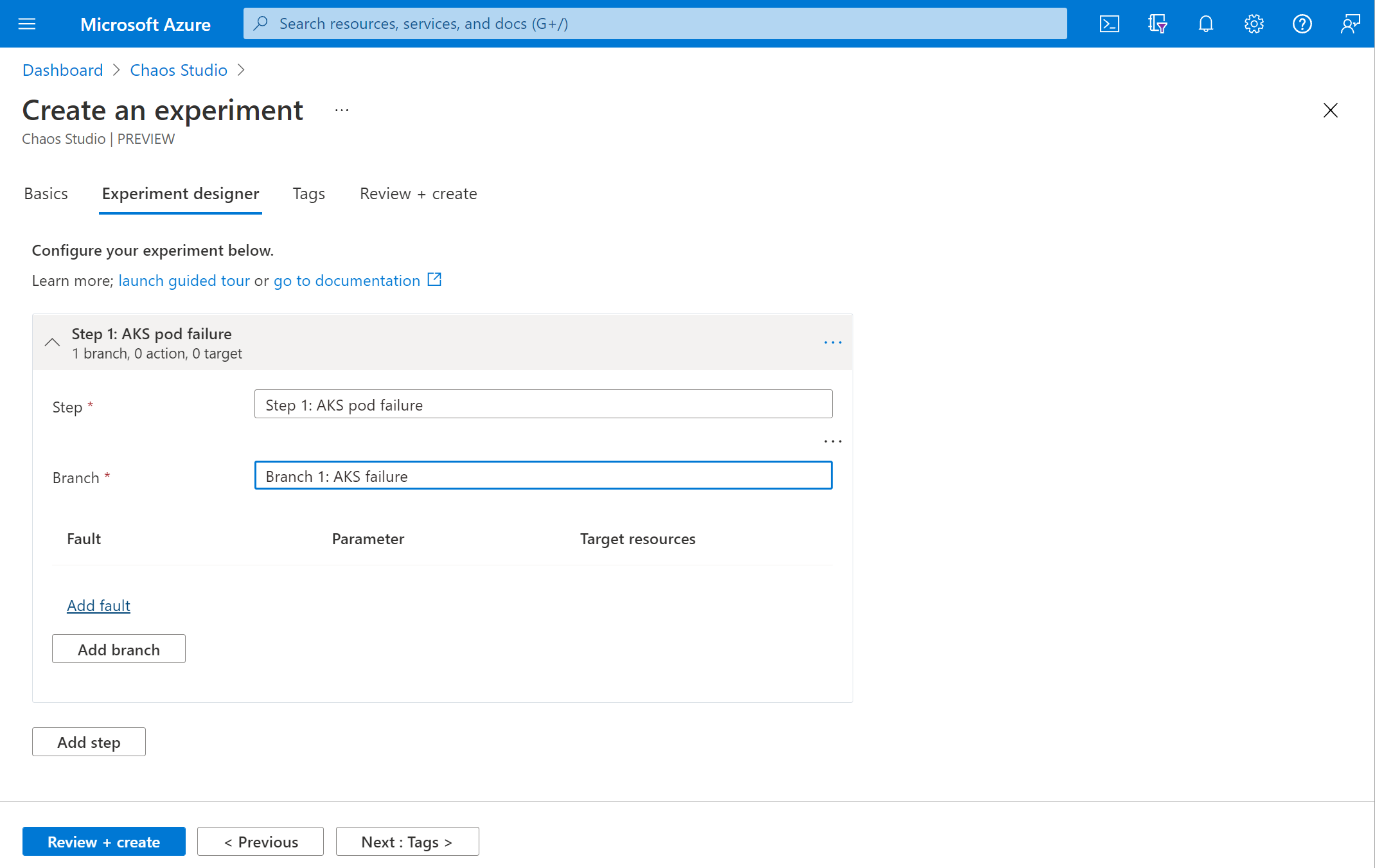Click the portal menu hamburger icon
The width and height of the screenshot is (1375, 868).
click(x=28, y=22)
